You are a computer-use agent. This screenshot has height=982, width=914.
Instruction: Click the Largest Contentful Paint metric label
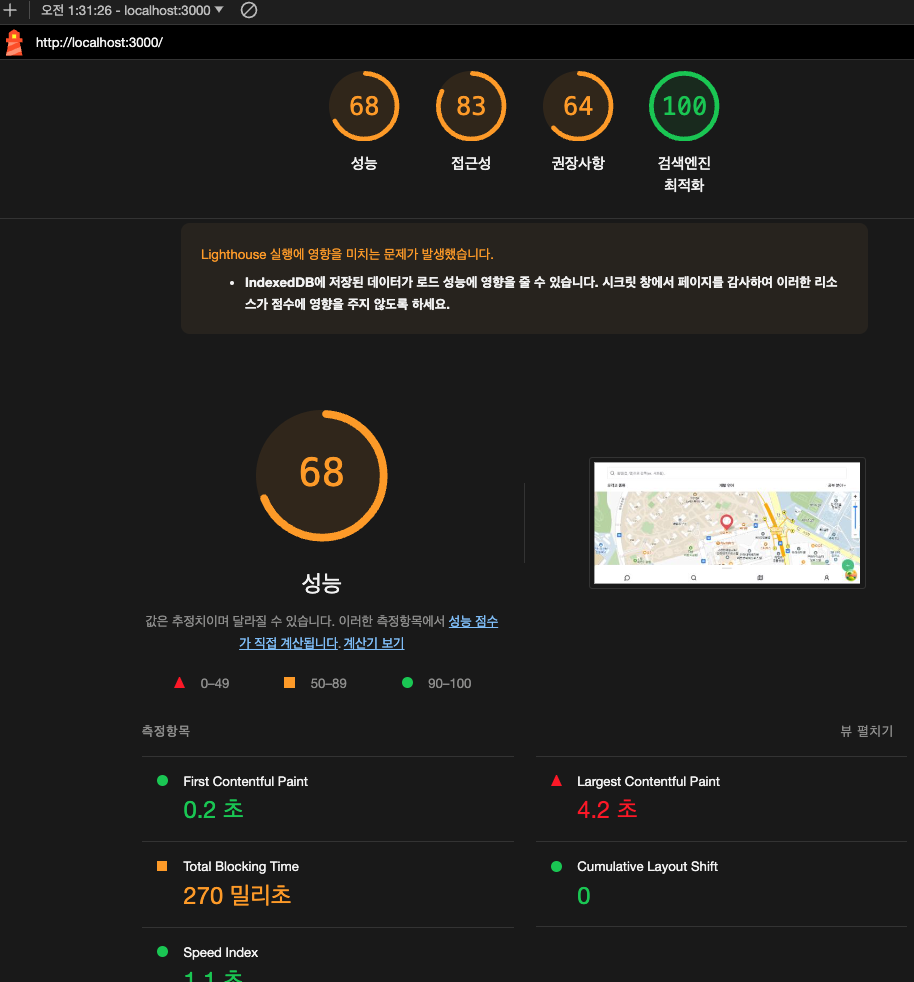[x=648, y=781]
